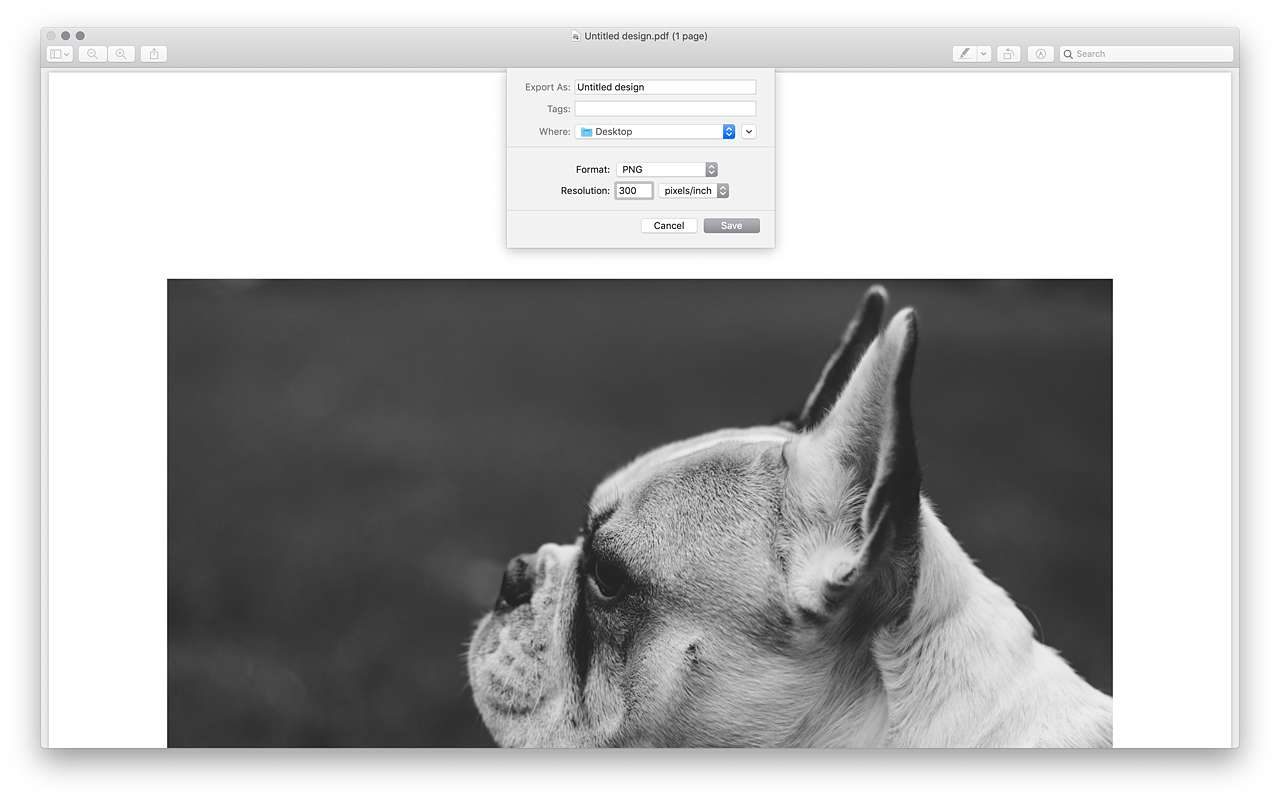Image resolution: width=1280 pixels, height=802 pixels.
Task: Close the Preview window
Action: tap(51, 36)
